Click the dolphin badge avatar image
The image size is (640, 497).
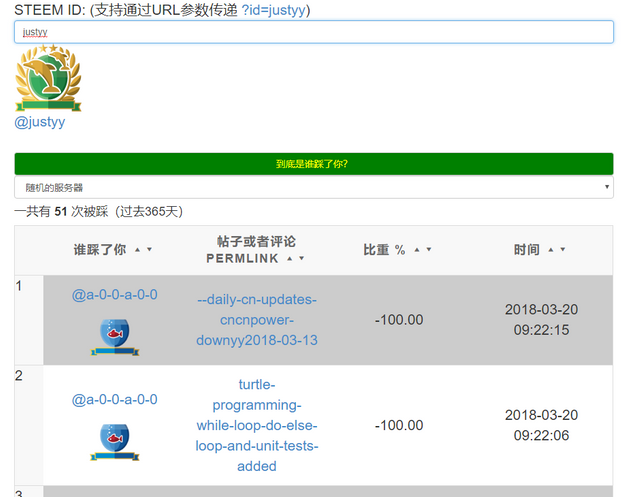48,78
